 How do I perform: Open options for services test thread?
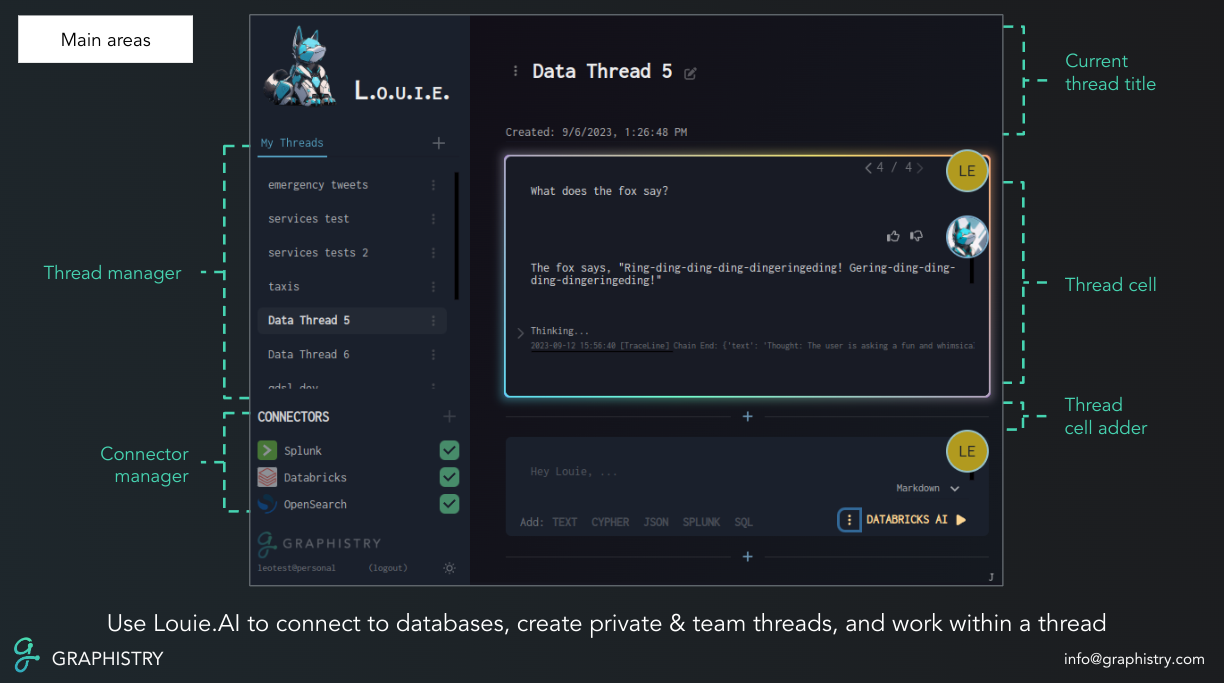coord(433,219)
